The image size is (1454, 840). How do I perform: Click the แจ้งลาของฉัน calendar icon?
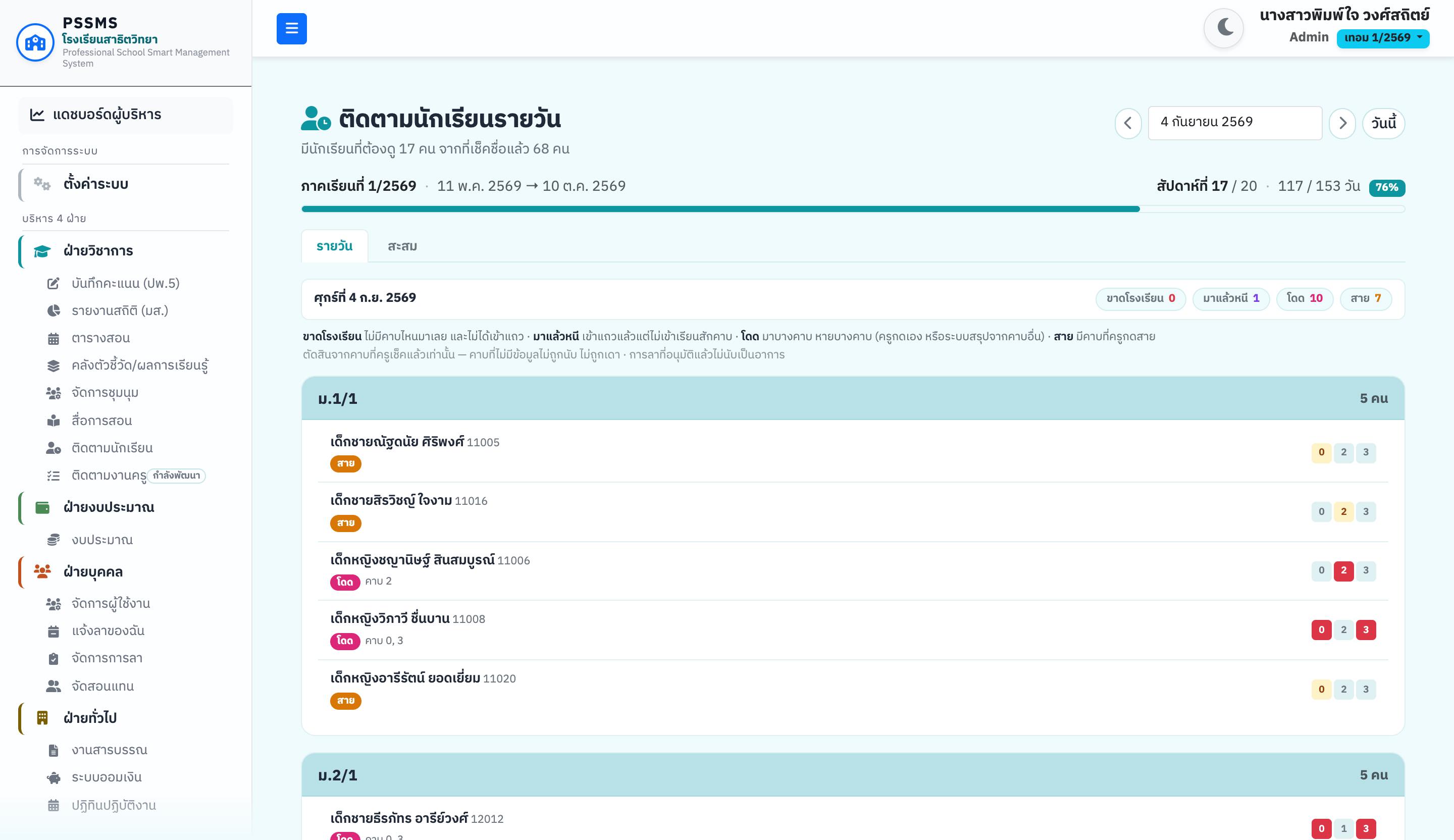tap(53, 631)
